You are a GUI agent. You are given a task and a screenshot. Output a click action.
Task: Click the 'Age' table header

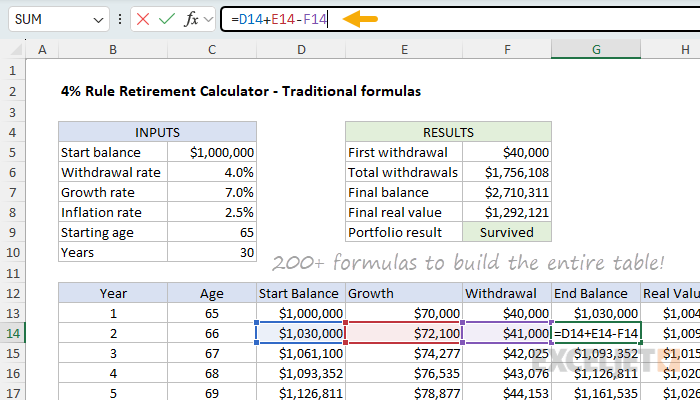coord(212,293)
